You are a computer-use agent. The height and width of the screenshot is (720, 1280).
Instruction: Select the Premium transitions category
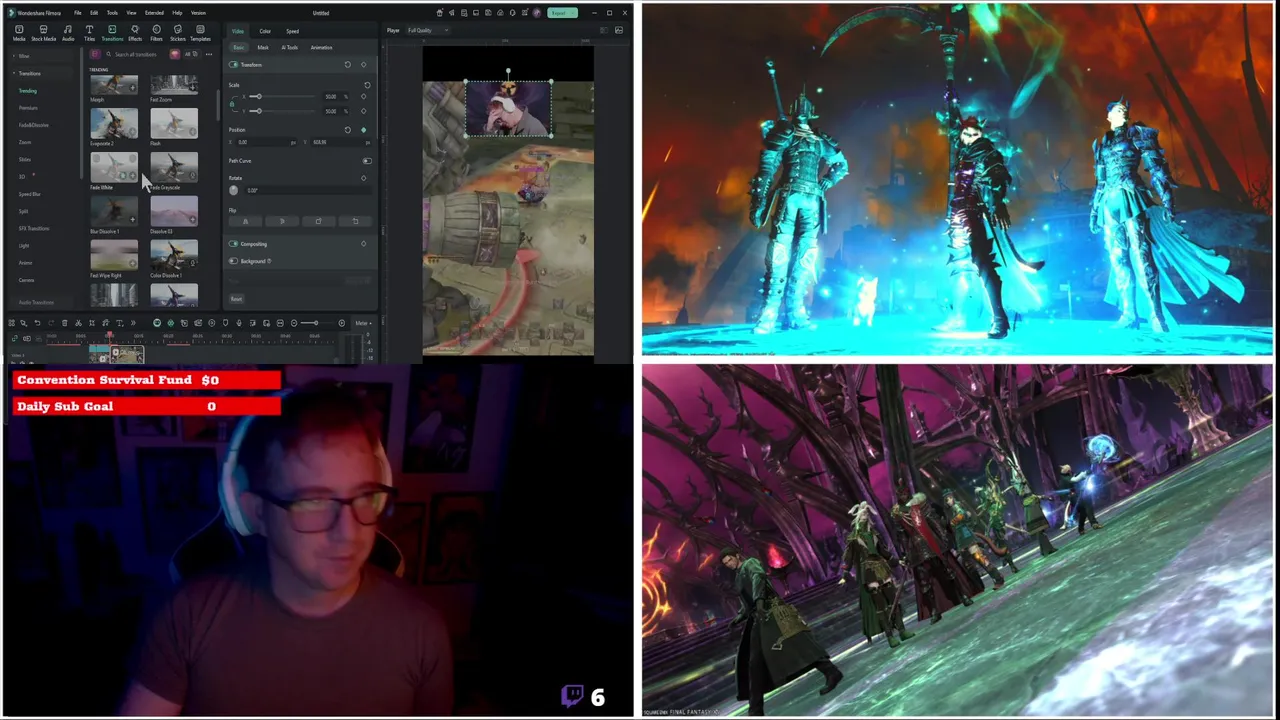pos(28,108)
